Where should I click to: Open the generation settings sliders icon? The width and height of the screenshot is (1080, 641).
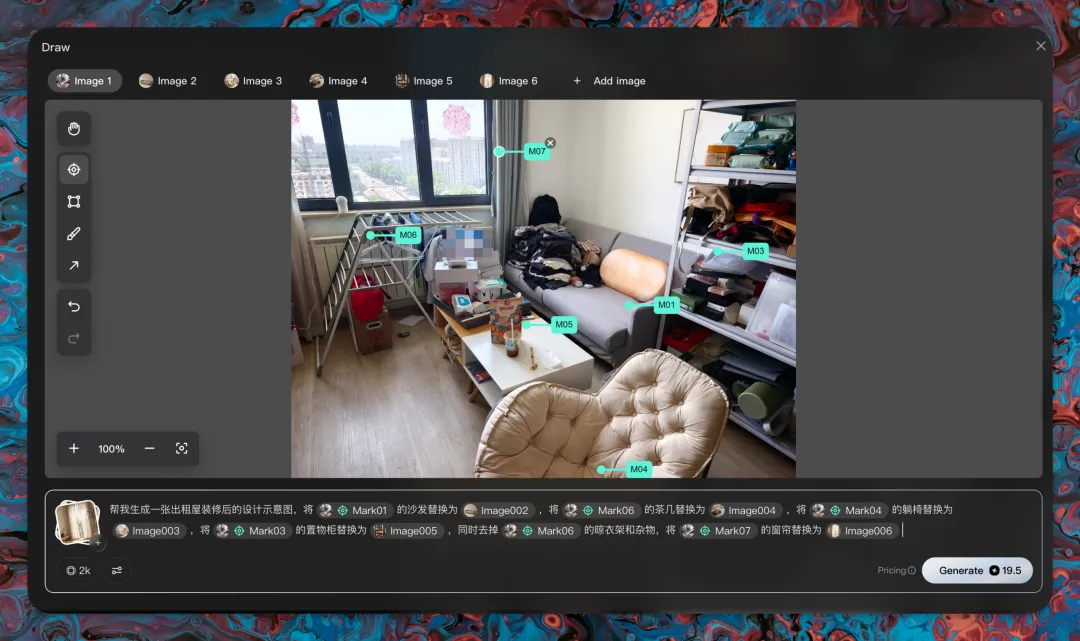[117, 570]
